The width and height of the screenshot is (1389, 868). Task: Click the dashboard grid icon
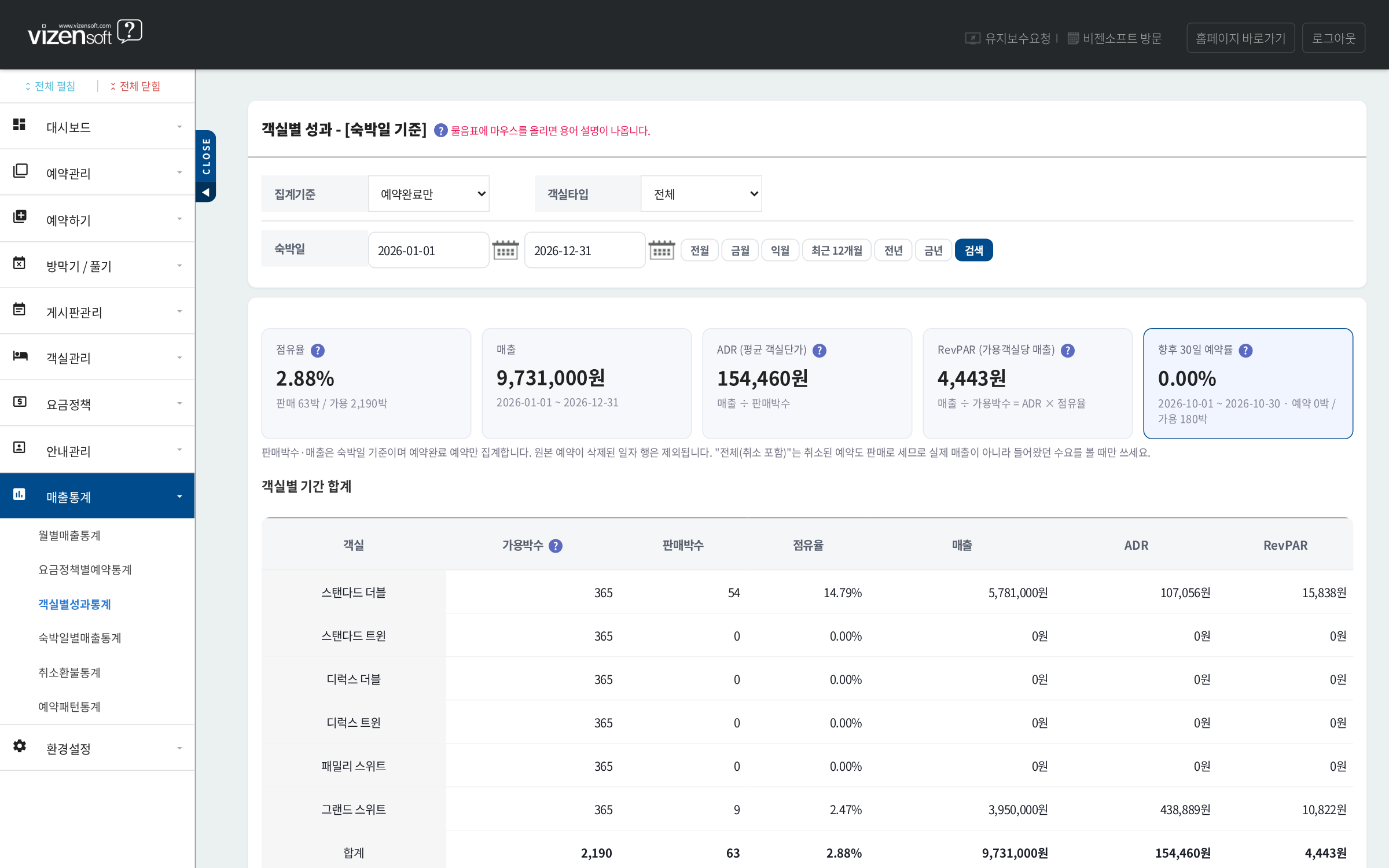click(19, 124)
